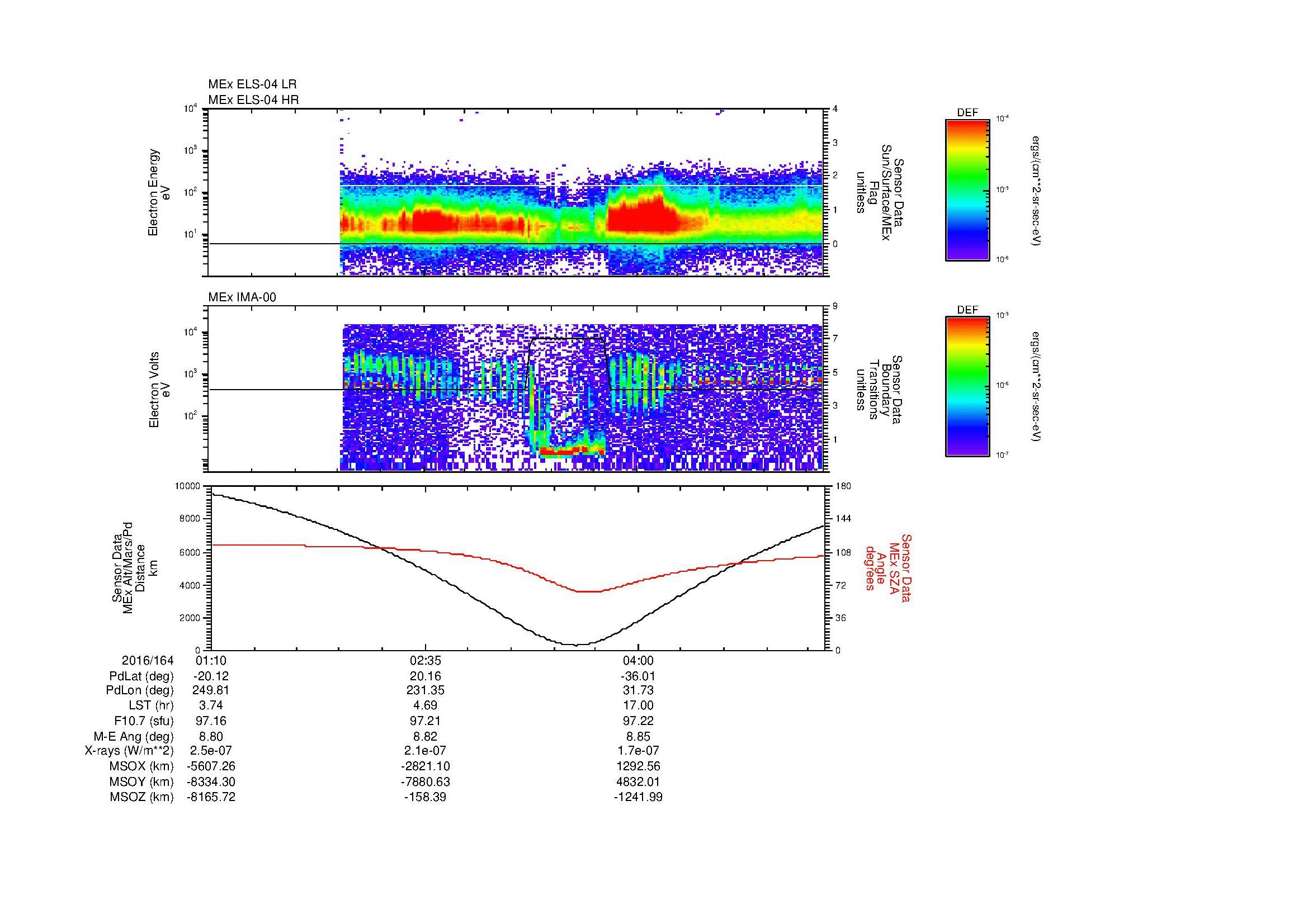
Task: Select the top DEF color bar of ELS panel
Action: [967, 190]
